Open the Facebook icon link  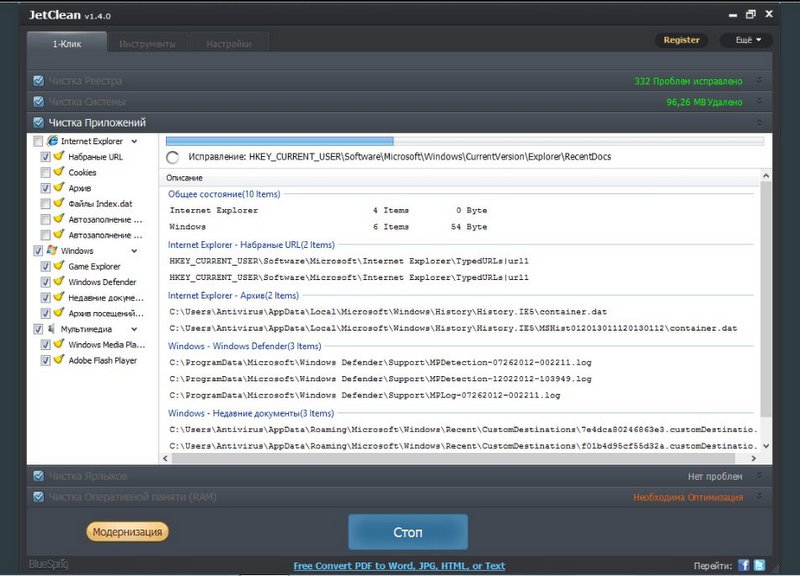(743, 565)
